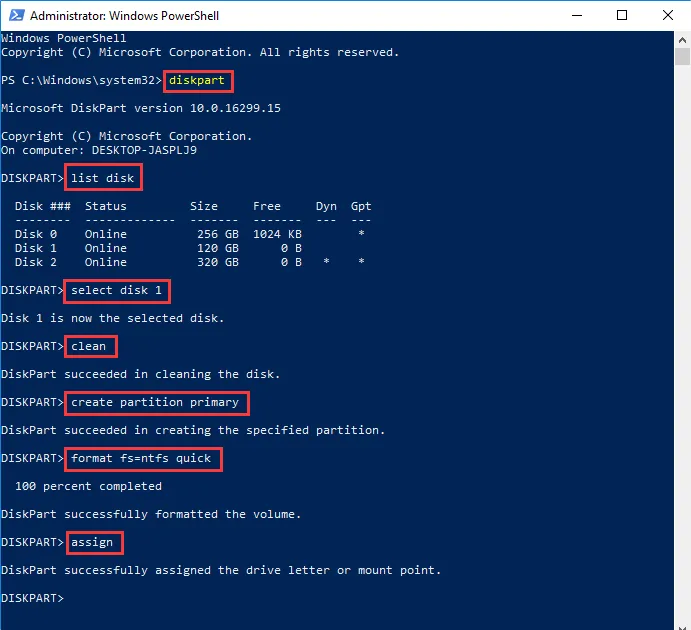Click the 'Status' column header
Image resolution: width=691 pixels, height=630 pixels.
tap(105, 206)
